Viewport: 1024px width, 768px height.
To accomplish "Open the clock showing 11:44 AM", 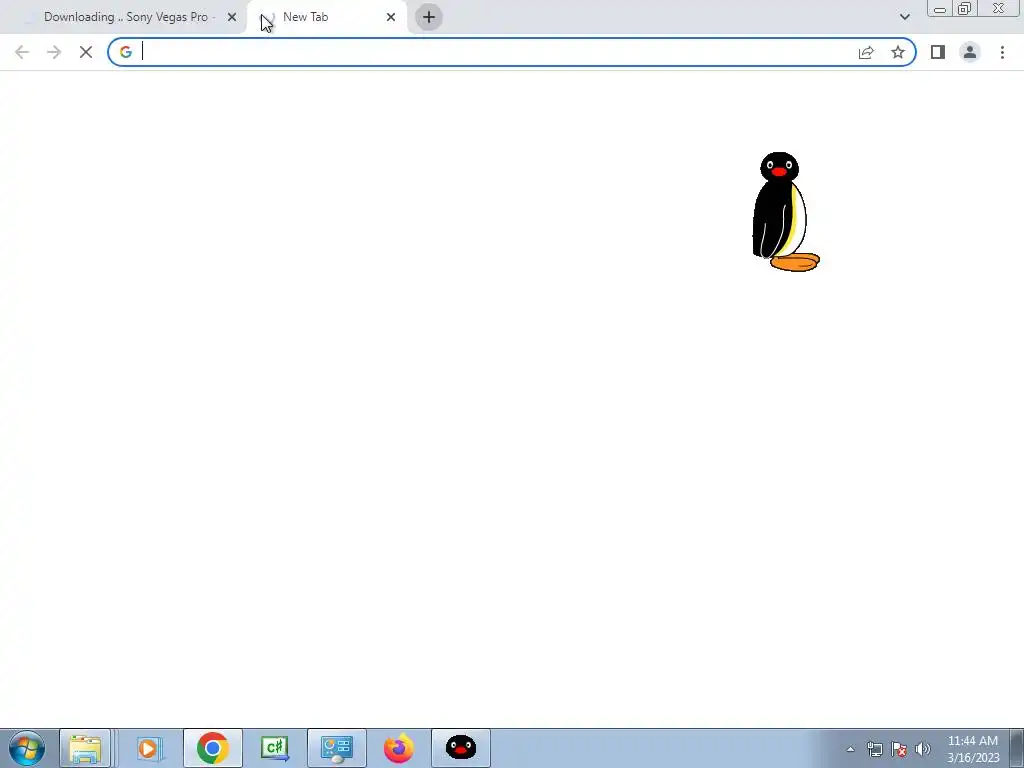I will click(x=973, y=749).
